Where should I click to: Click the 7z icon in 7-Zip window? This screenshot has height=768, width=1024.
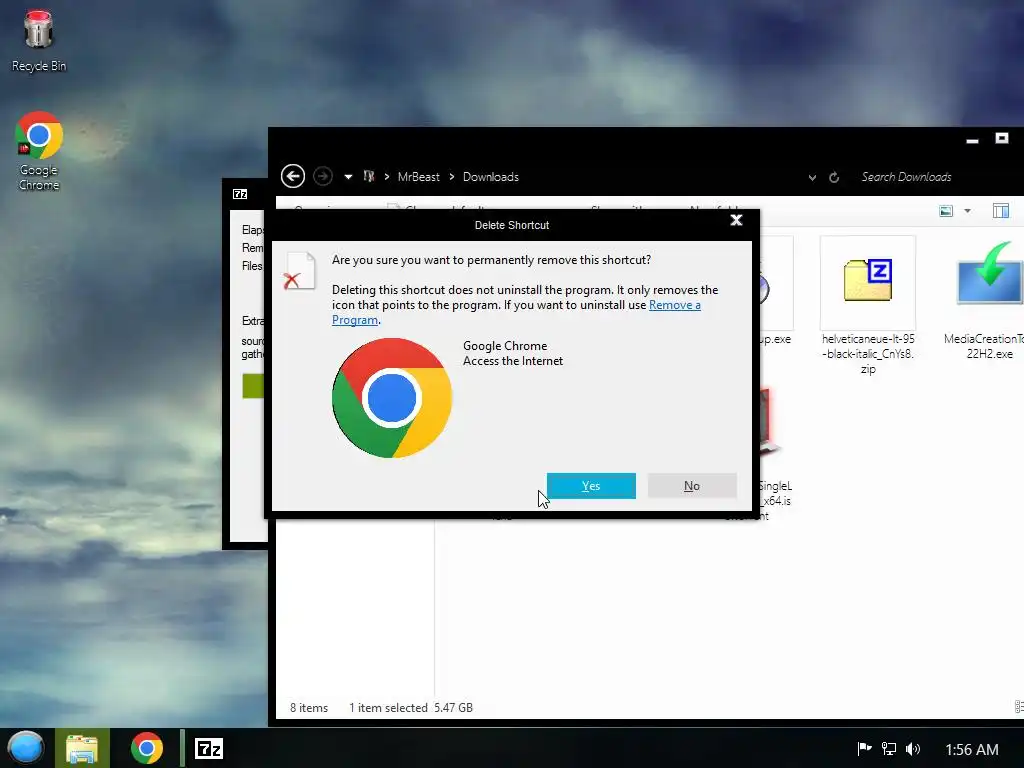(240, 194)
